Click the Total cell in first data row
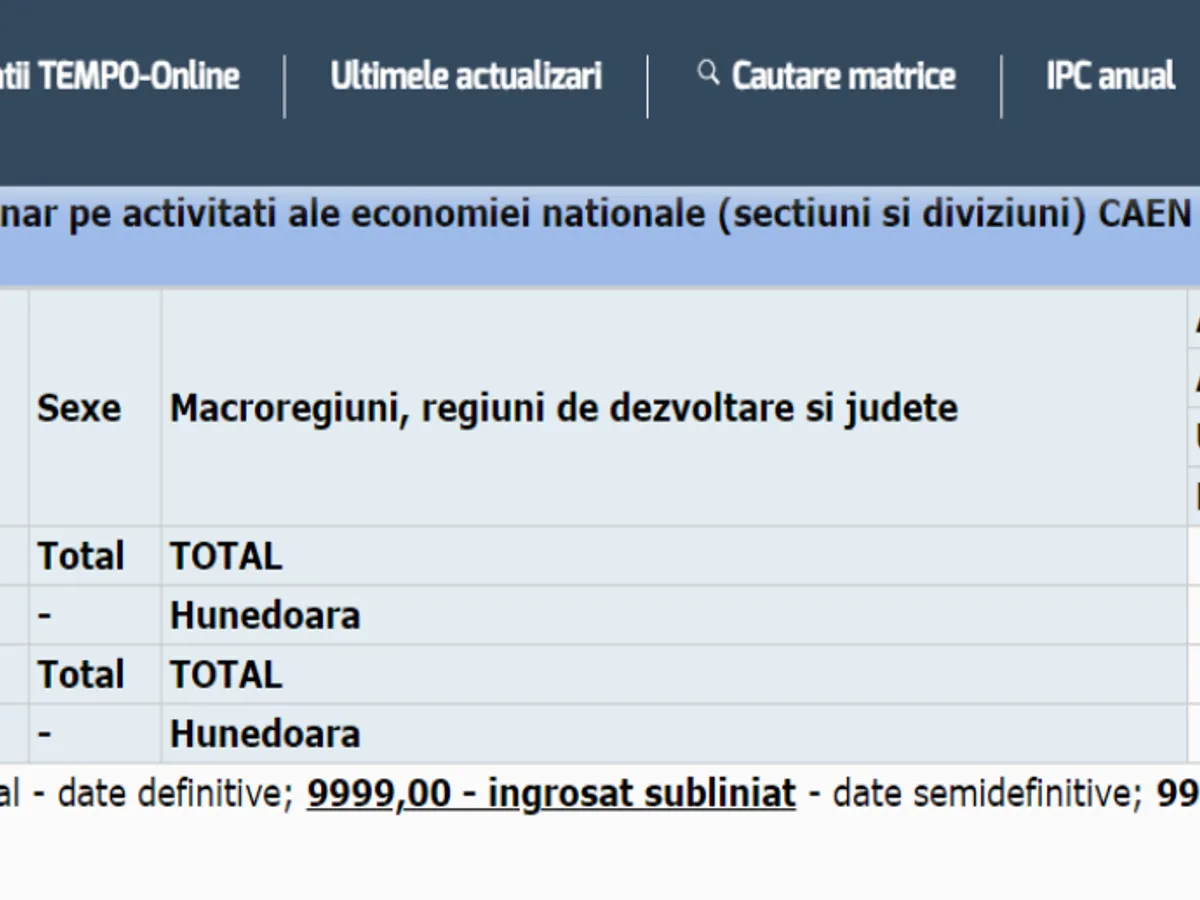This screenshot has width=1200, height=900. (81, 556)
